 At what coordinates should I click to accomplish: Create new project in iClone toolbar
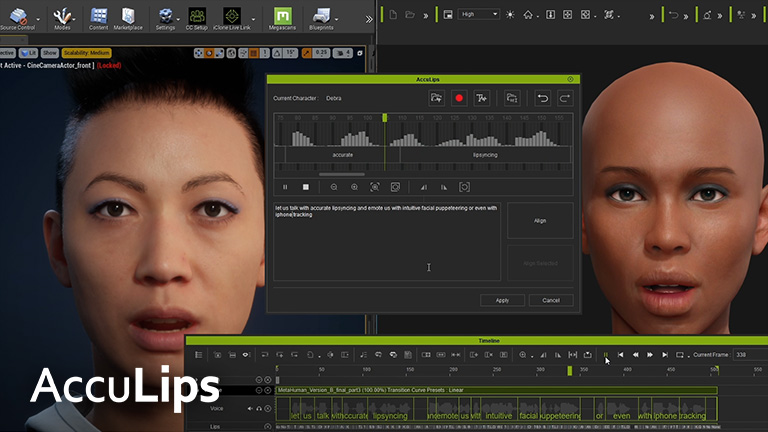pos(393,15)
